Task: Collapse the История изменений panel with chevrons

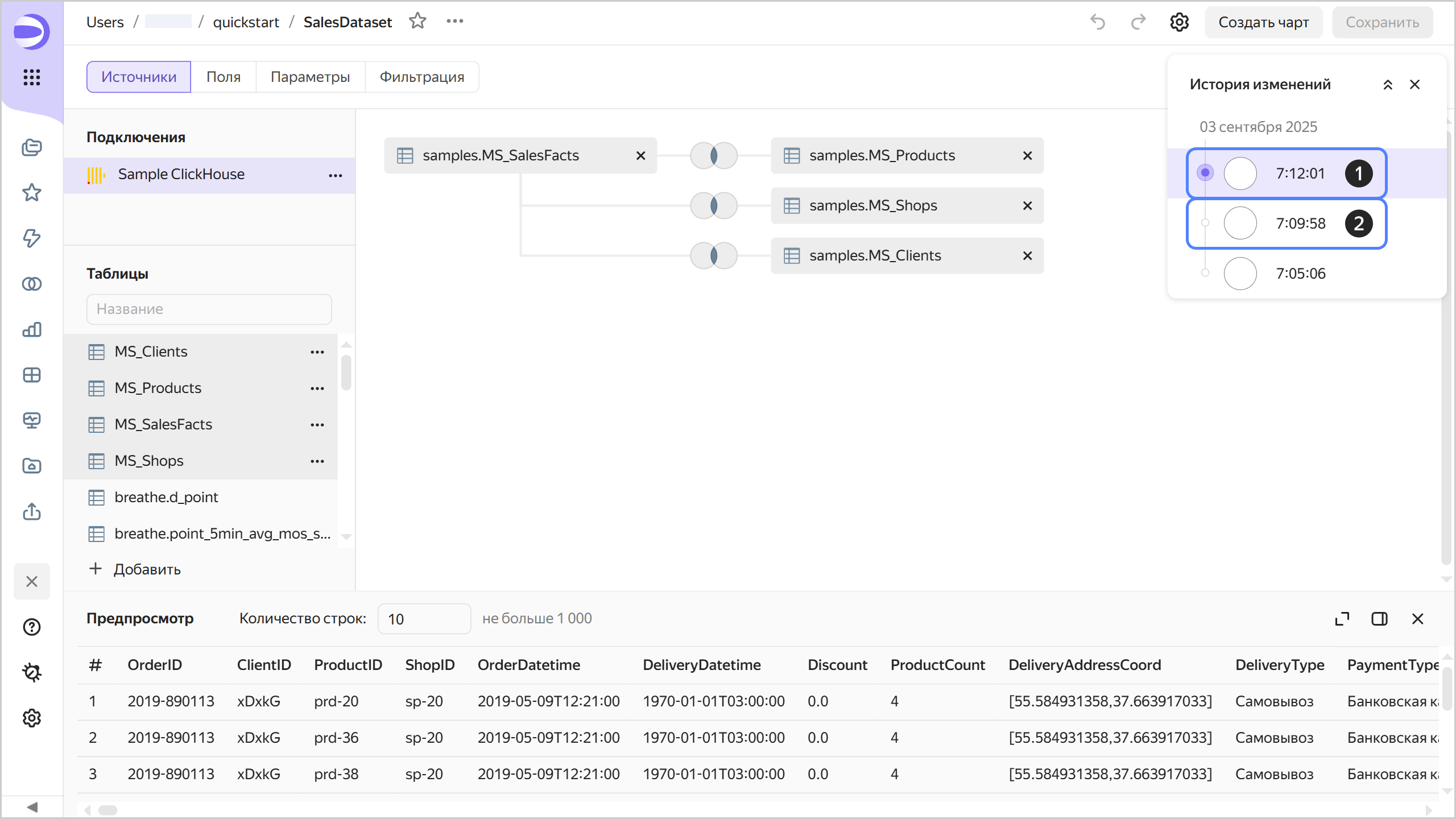Action: pos(1388,85)
